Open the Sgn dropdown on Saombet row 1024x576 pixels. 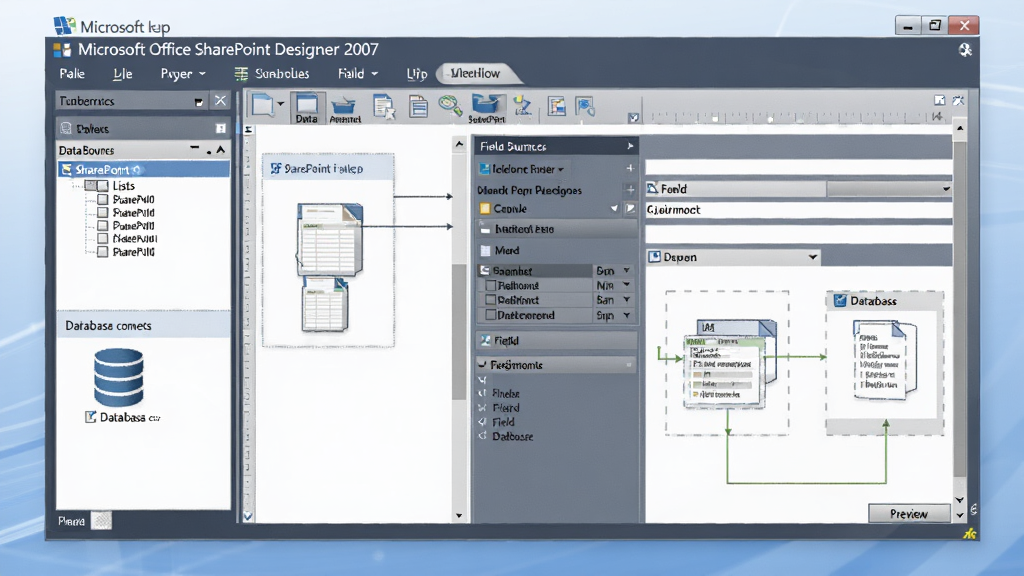626,270
